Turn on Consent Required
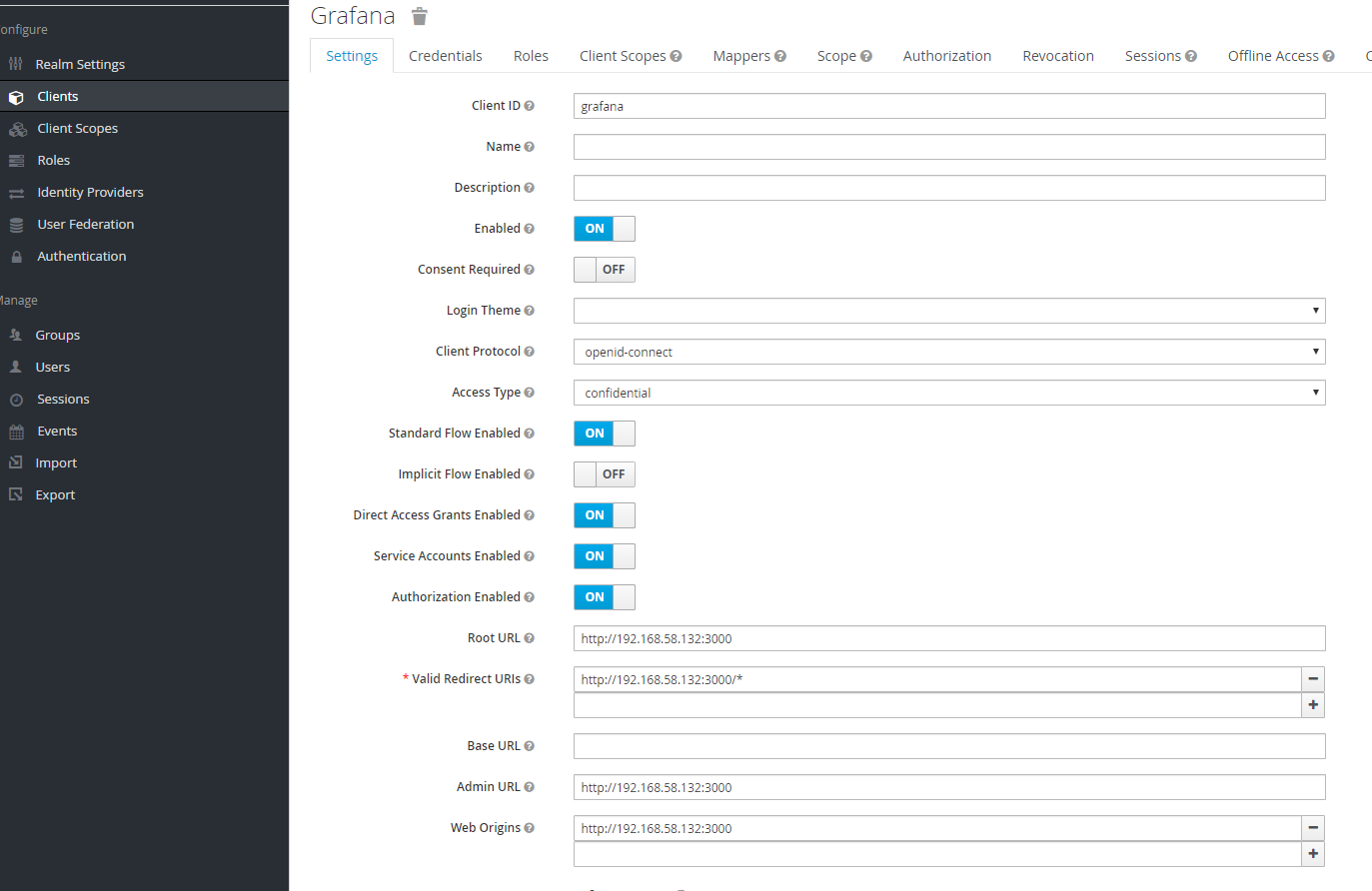 pos(604,269)
